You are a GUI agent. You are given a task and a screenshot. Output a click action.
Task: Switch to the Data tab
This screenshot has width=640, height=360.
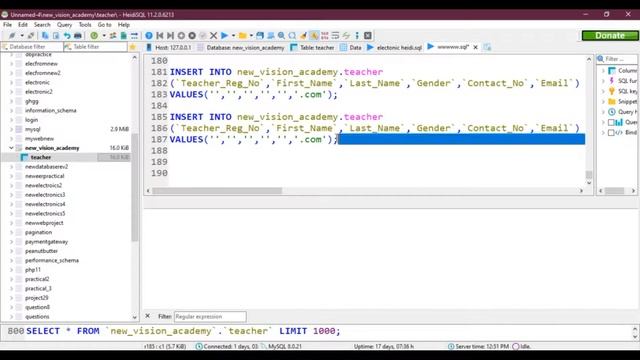click(351, 47)
